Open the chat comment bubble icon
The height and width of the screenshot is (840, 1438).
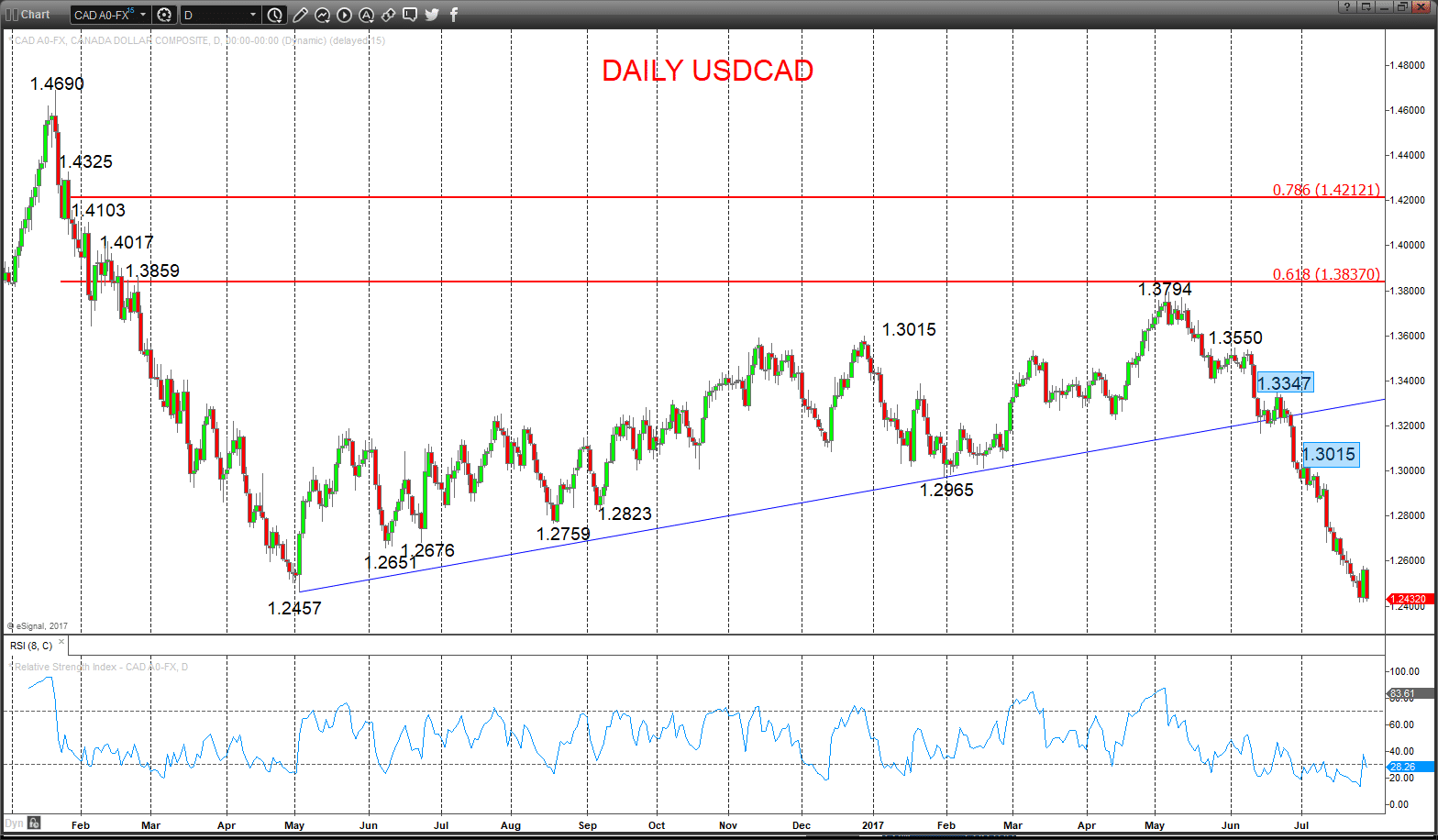pos(410,15)
